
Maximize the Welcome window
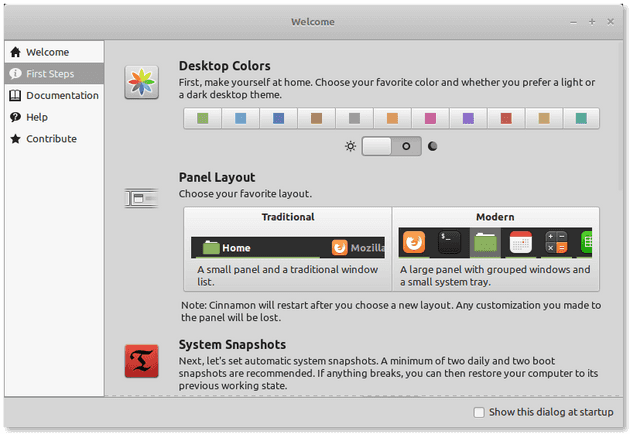(x=592, y=22)
